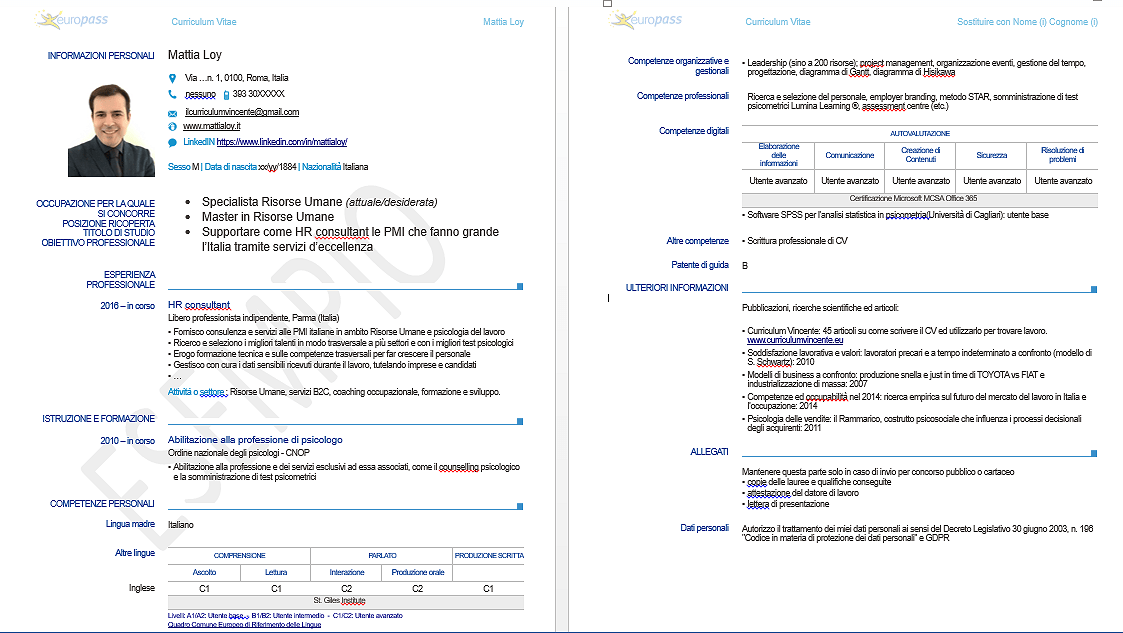This screenshot has width=1123, height=633.
Task: Click the "St. Giles Institute" language certificate cell
Action: pos(345,601)
